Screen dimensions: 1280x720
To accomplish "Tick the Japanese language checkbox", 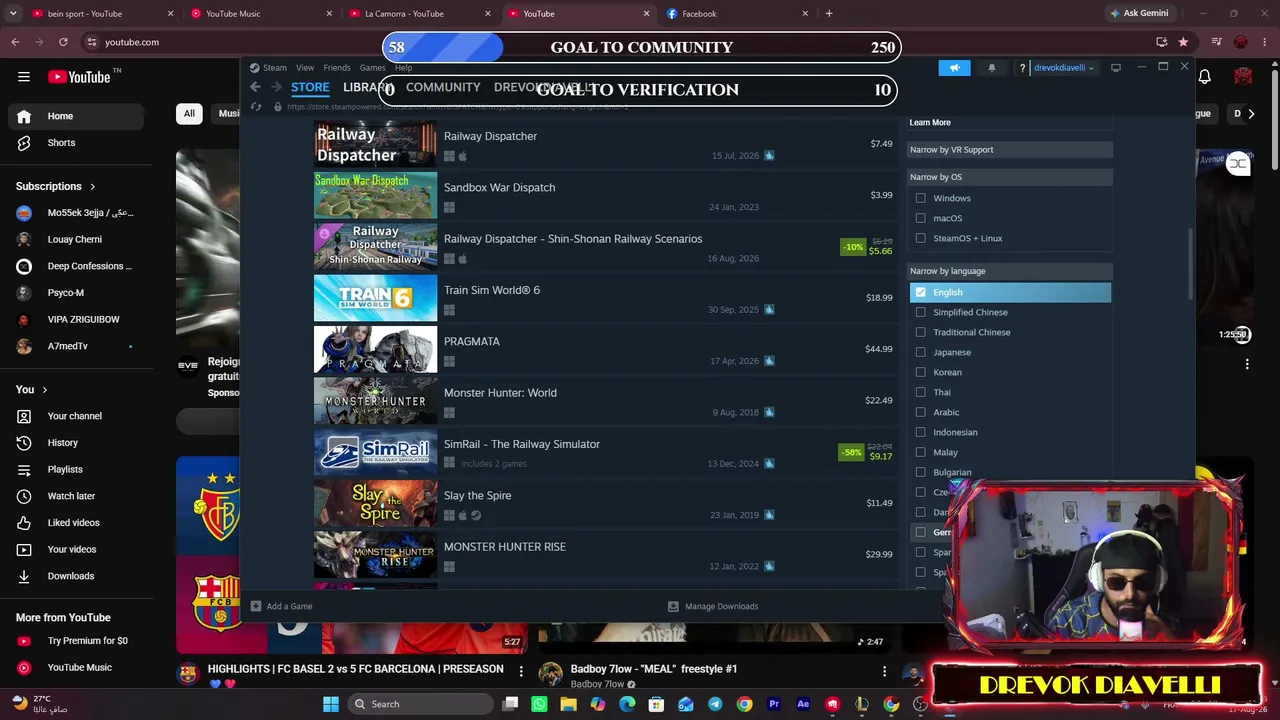I will pos(921,352).
